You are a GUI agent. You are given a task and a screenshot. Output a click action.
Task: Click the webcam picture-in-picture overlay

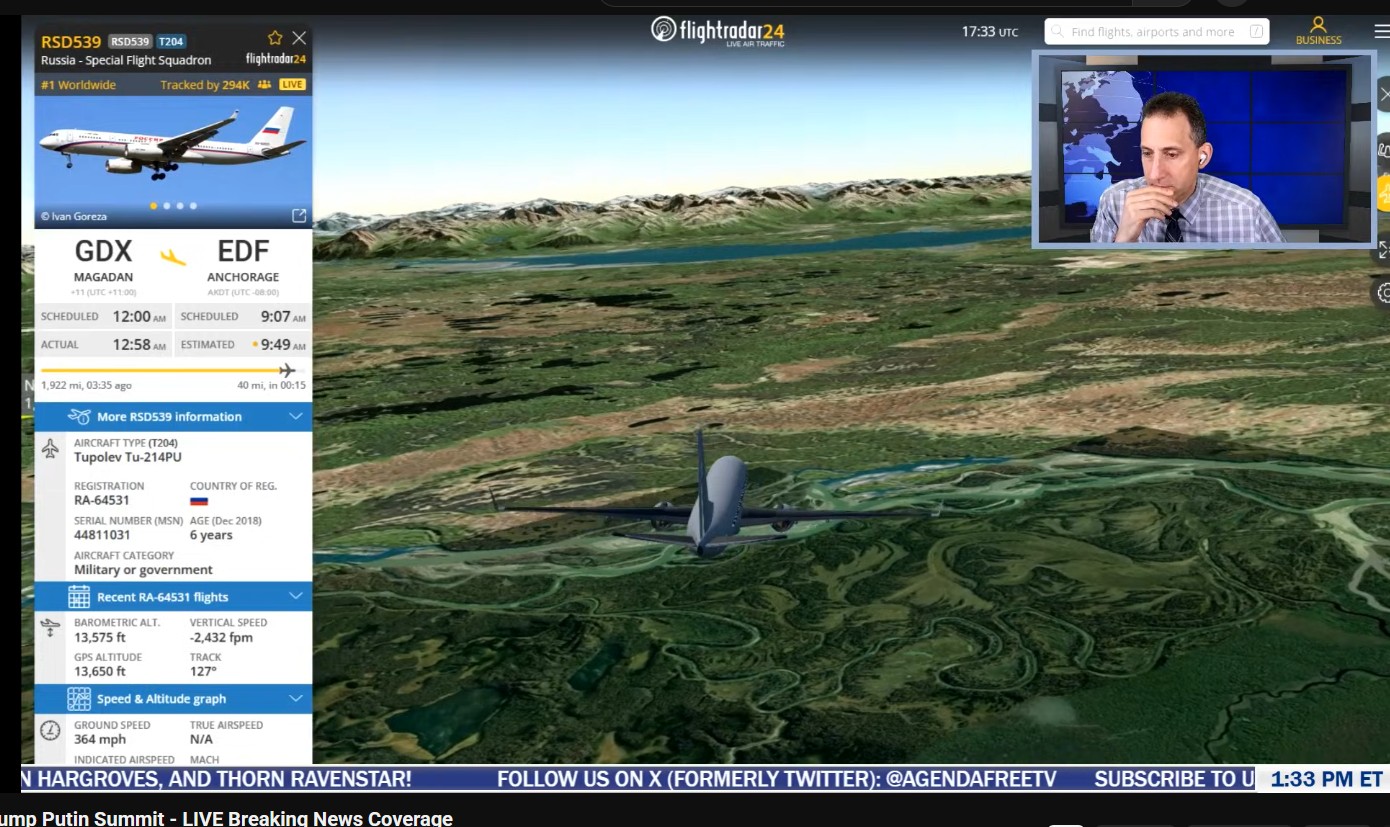click(x=1204, y=149)
